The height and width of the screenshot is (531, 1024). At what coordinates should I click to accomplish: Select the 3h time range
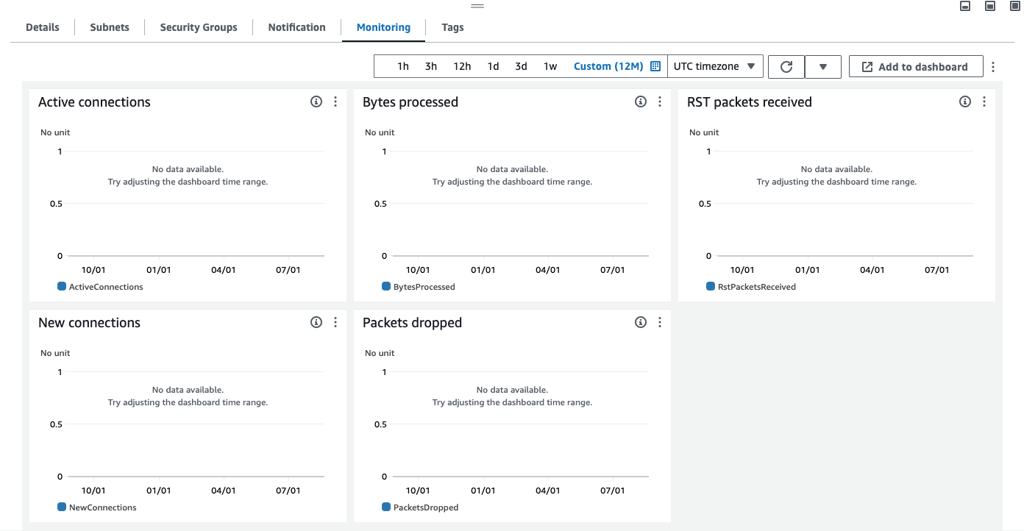[x=431, y=67]
